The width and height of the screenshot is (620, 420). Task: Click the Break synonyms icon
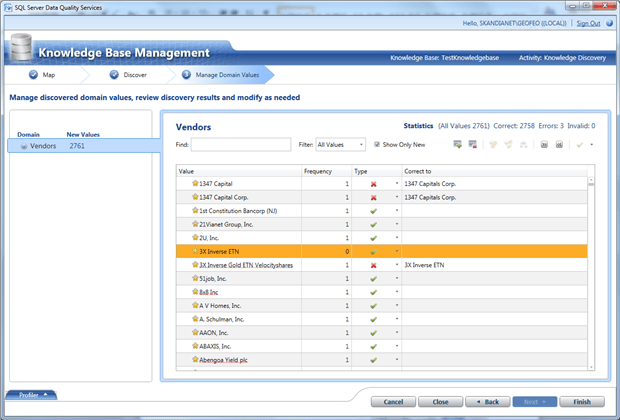[x=508, y=144]
